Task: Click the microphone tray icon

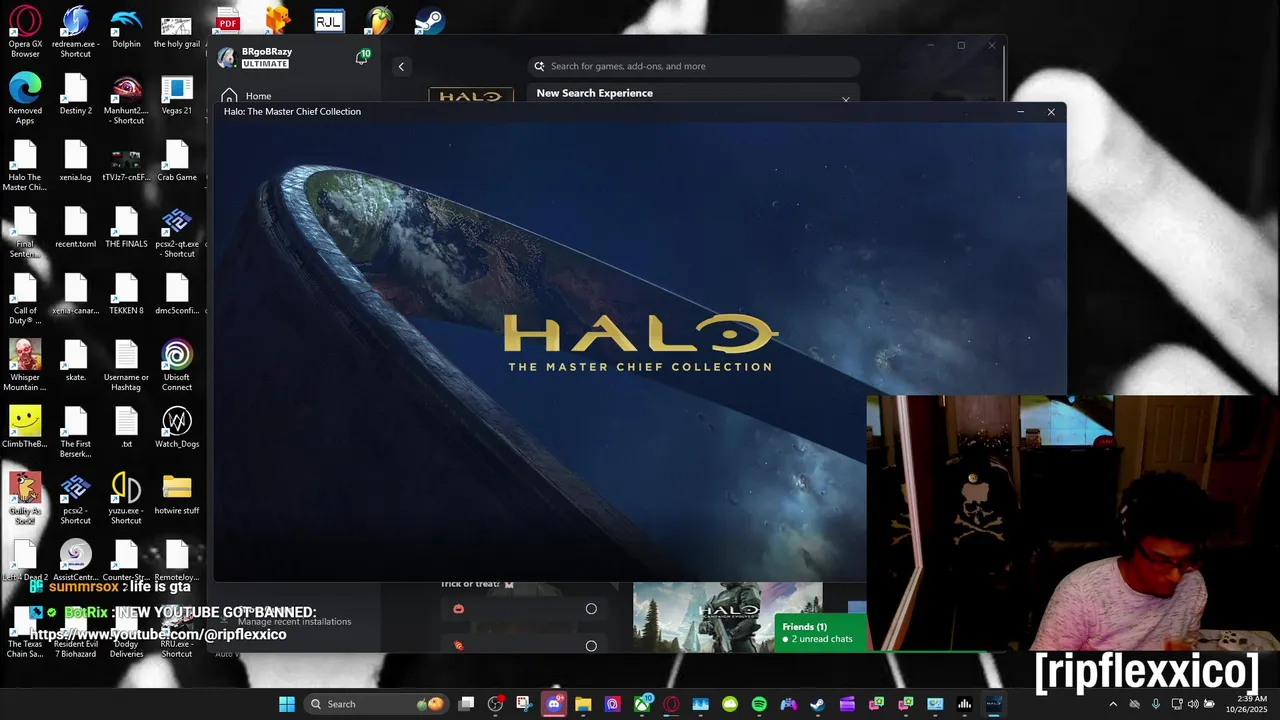Action: click(1156, 704)
